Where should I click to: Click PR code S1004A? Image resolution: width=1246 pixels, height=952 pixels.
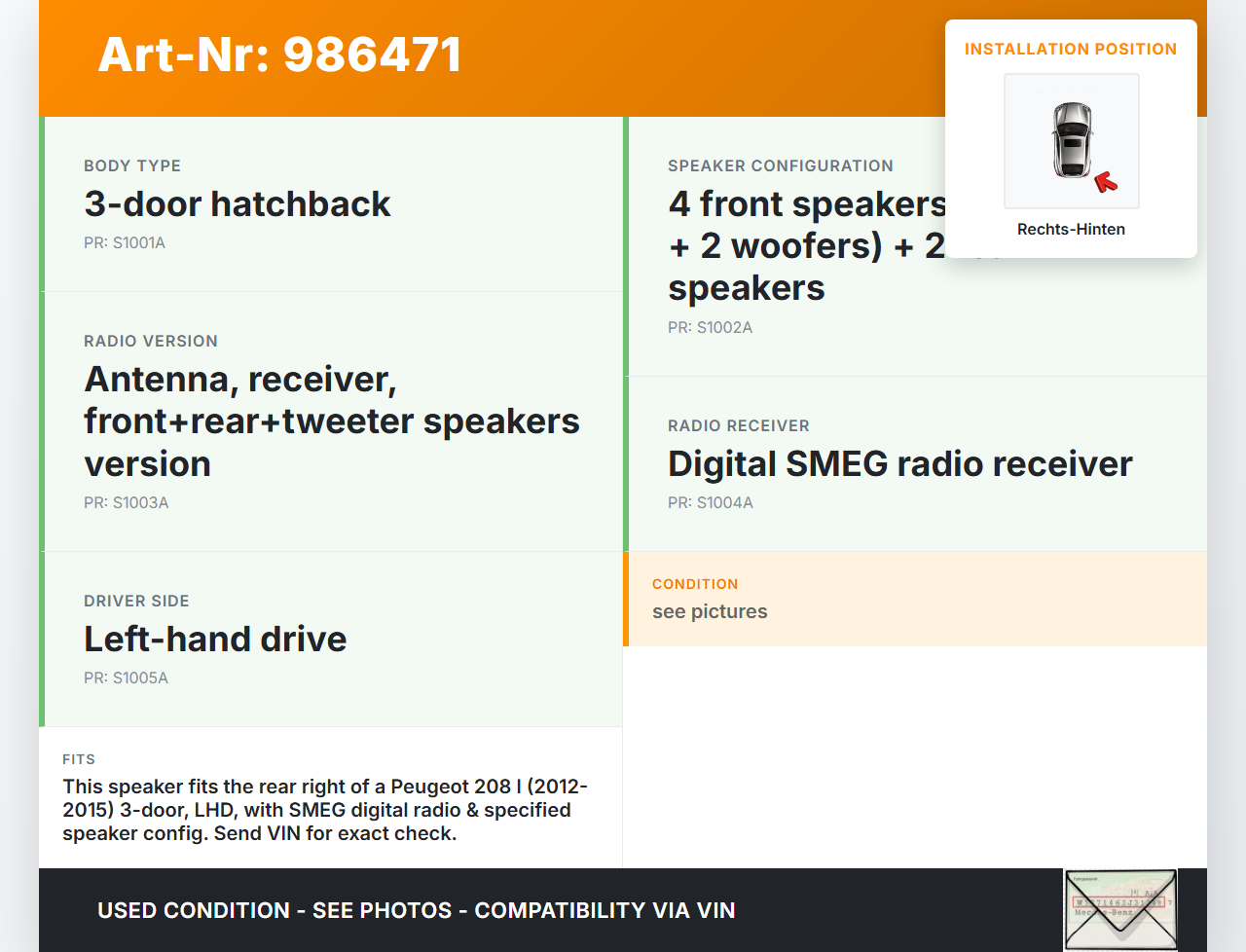(x=711, y=503)
